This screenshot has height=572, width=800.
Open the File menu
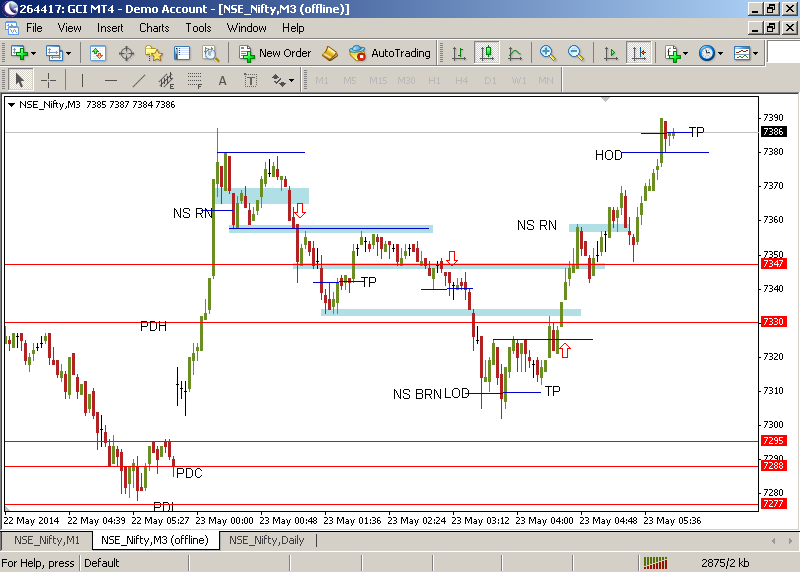[x=34, y=28]
